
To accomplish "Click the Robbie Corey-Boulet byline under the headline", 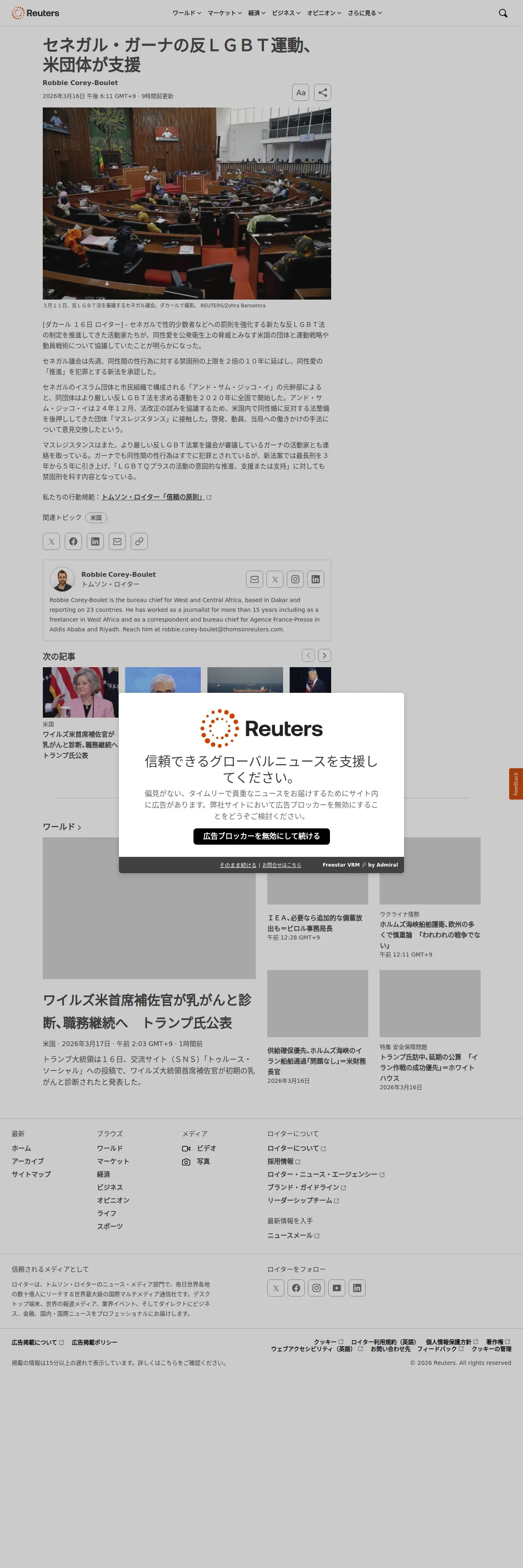I will (x=80, y=83).
